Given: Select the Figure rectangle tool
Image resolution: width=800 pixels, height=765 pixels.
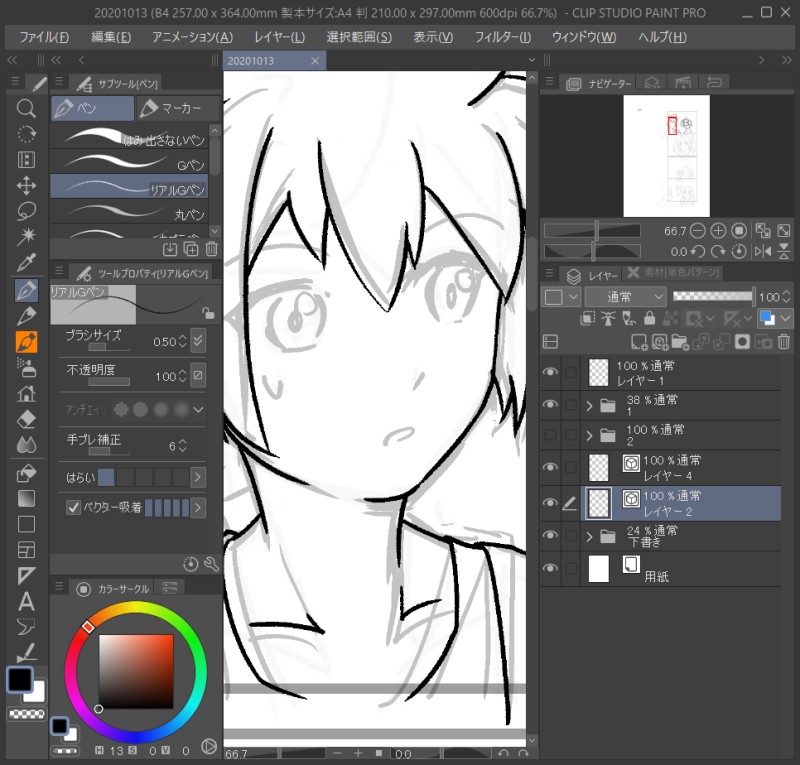Looking at the screenshot, I should coord(26,524).
